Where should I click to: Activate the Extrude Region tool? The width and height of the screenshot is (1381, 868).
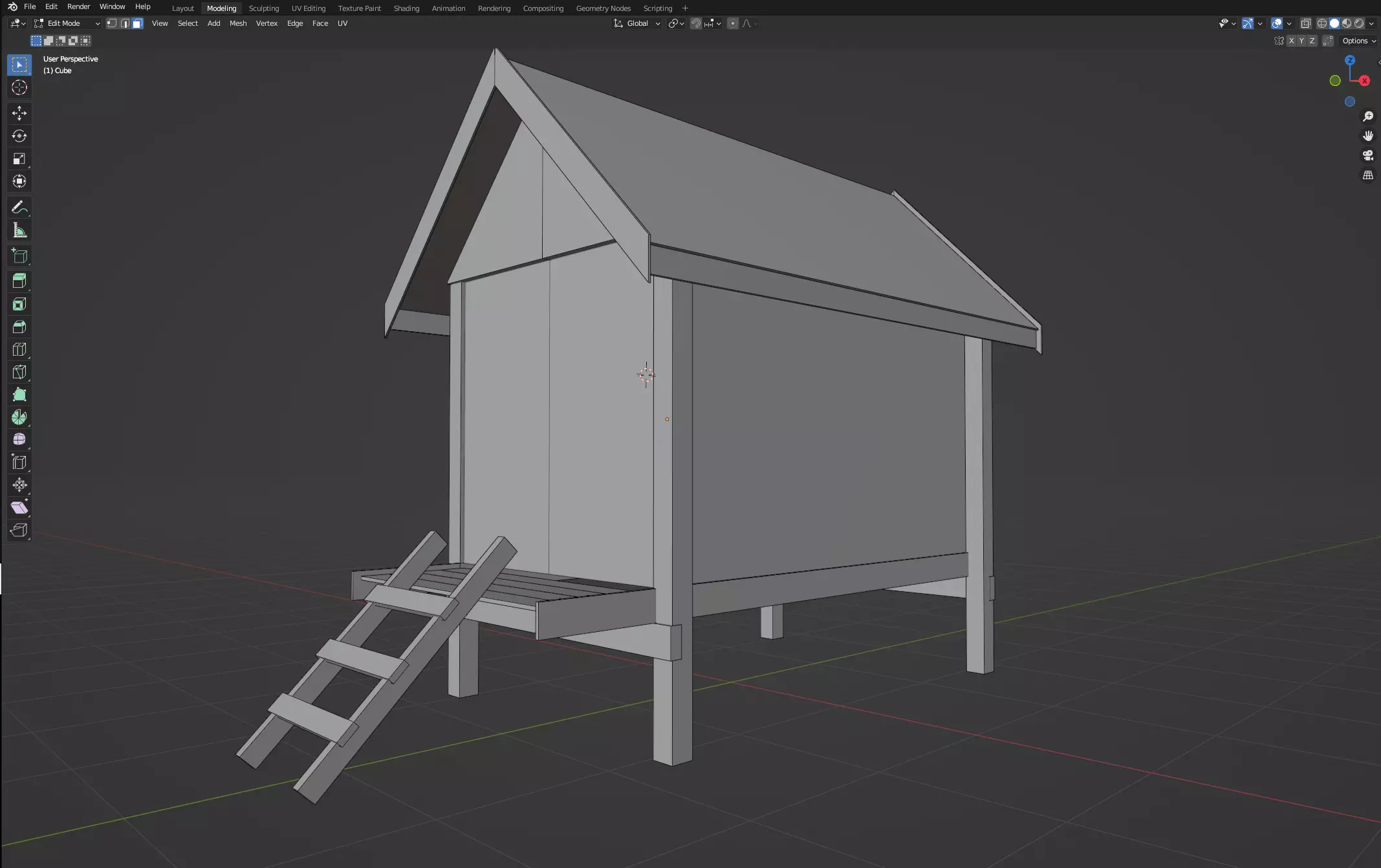(x=19, y=281)
